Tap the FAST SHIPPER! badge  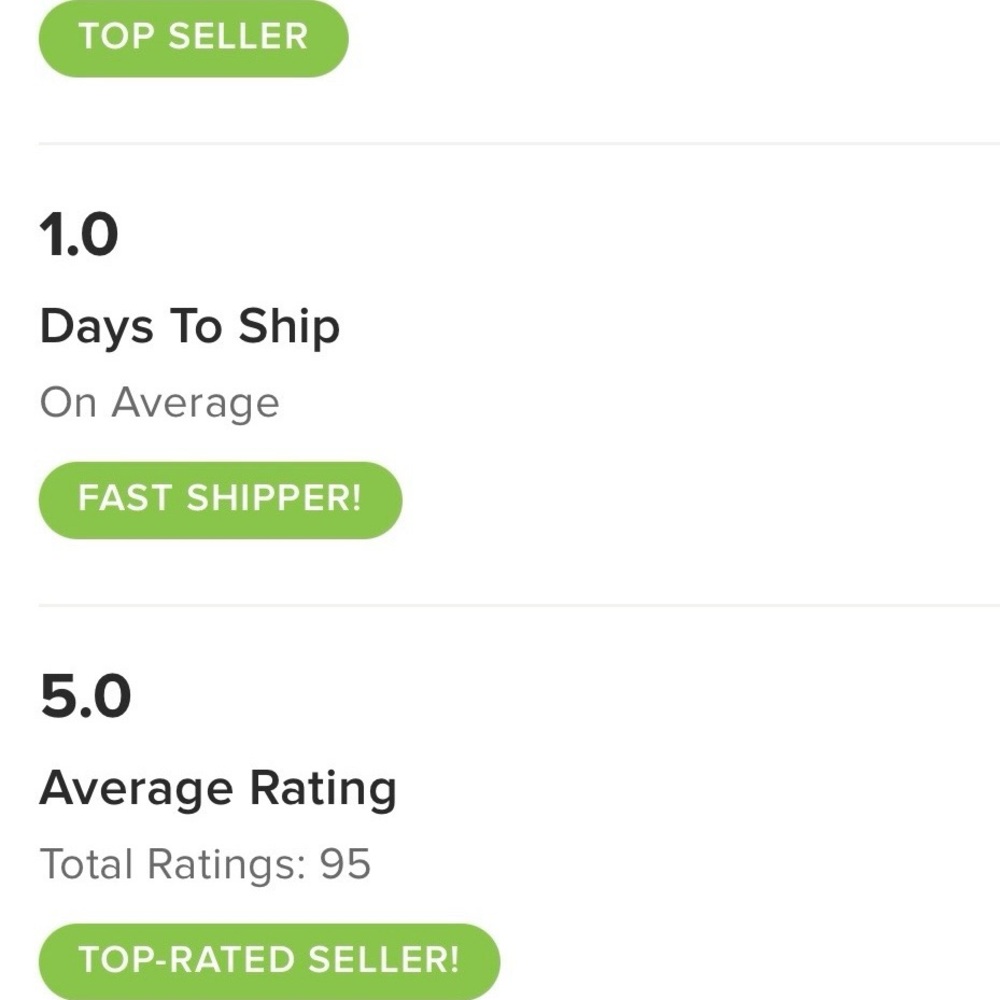click(x=220, y=499)
